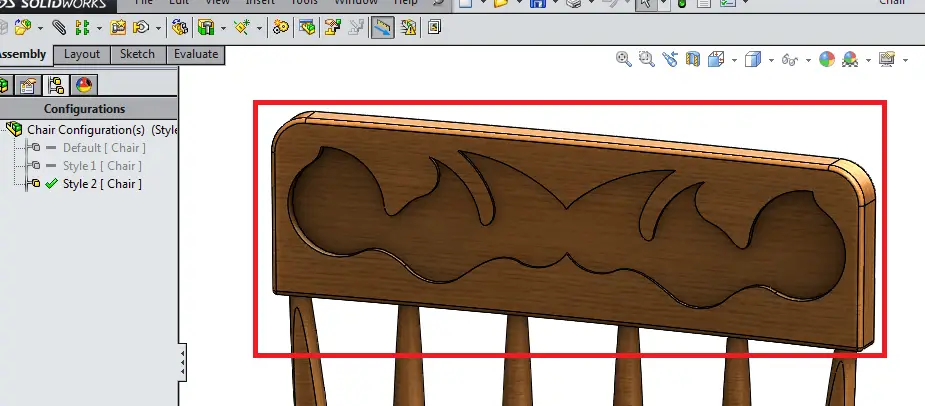
Task: Select the Style 1 [ Chair ] configuration
Action: tap(103, 166)
